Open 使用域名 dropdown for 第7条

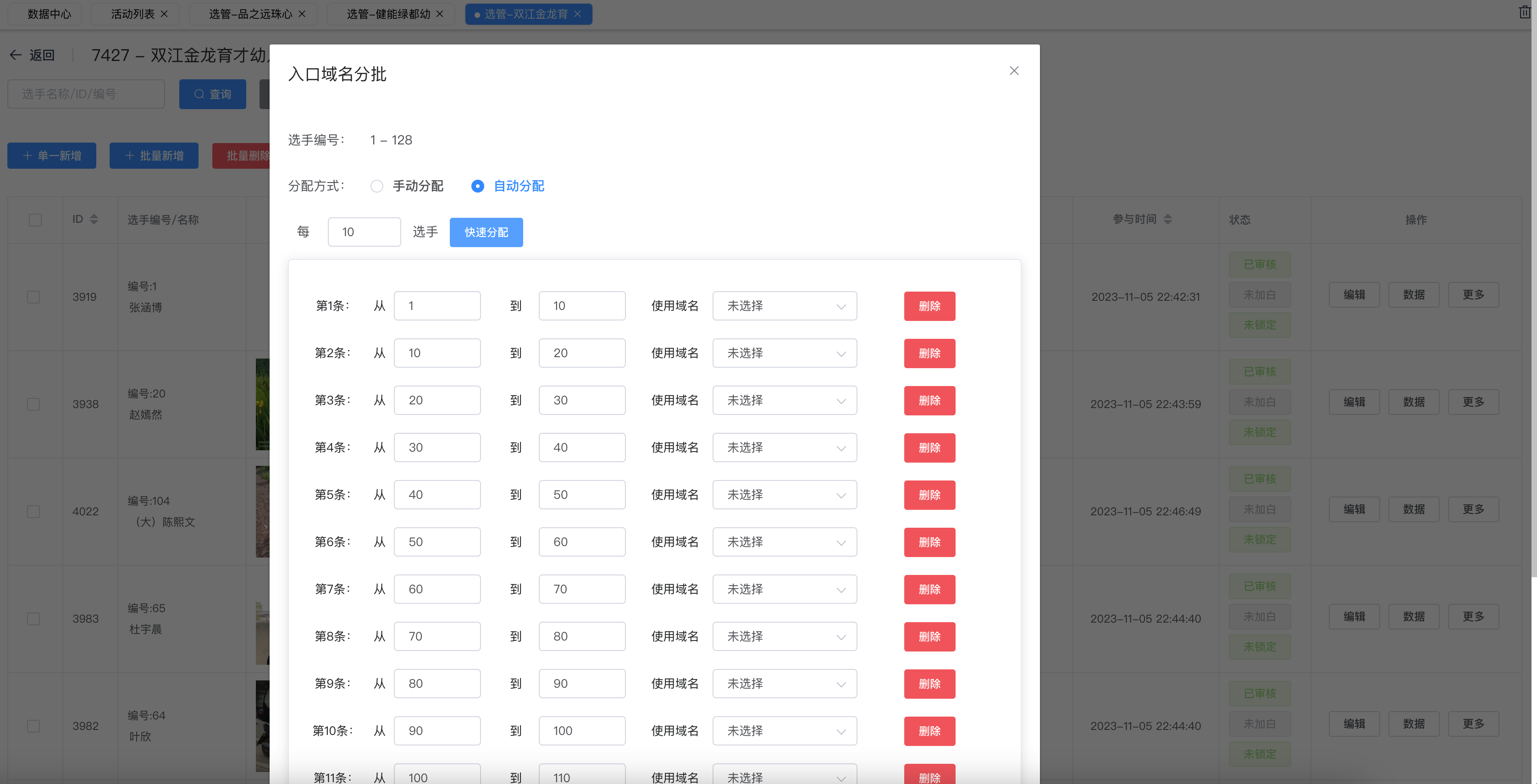coord(785,589)
